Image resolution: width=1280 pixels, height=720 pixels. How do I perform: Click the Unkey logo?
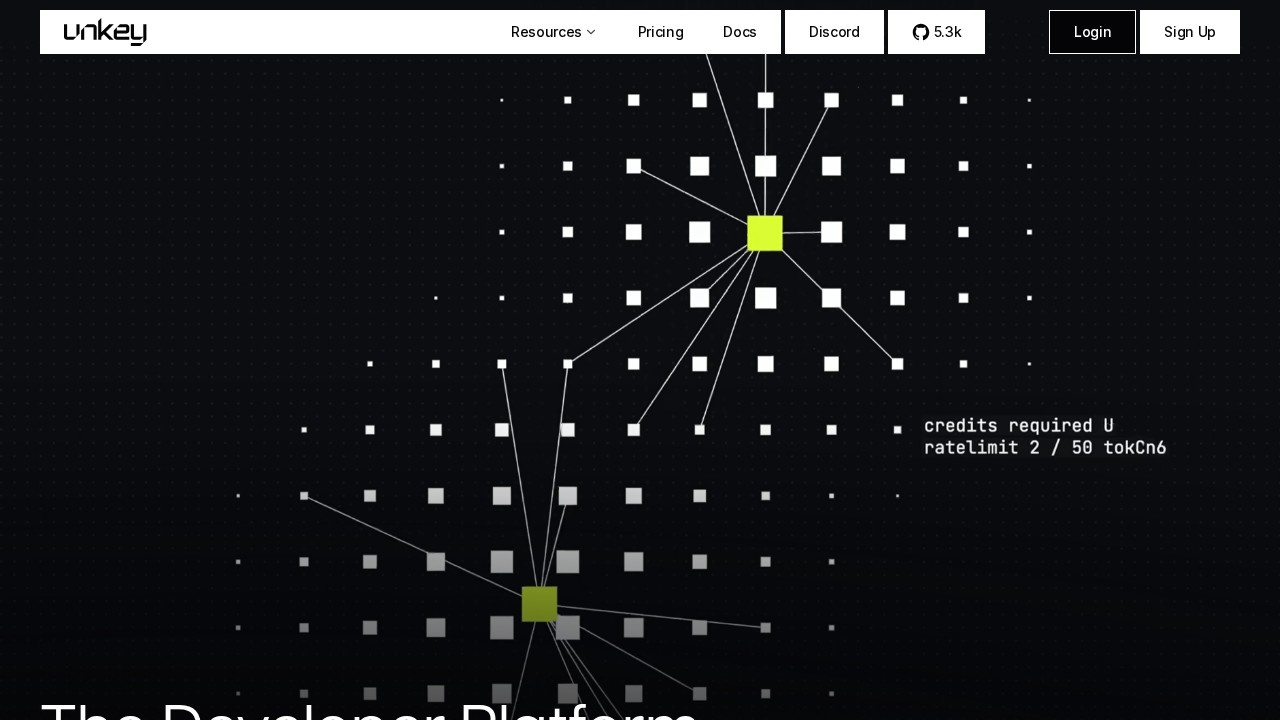[105, 32]
